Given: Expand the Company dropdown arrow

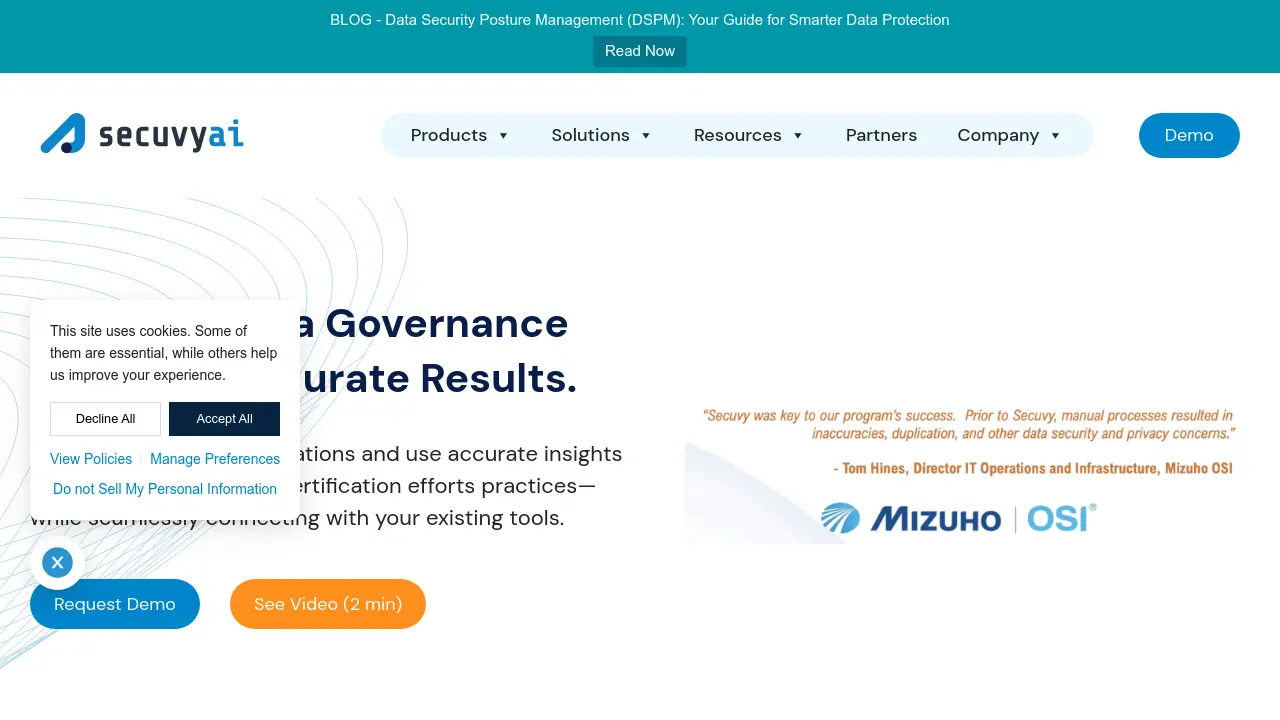Looking at the screenshot, I should pos(1055,136).
